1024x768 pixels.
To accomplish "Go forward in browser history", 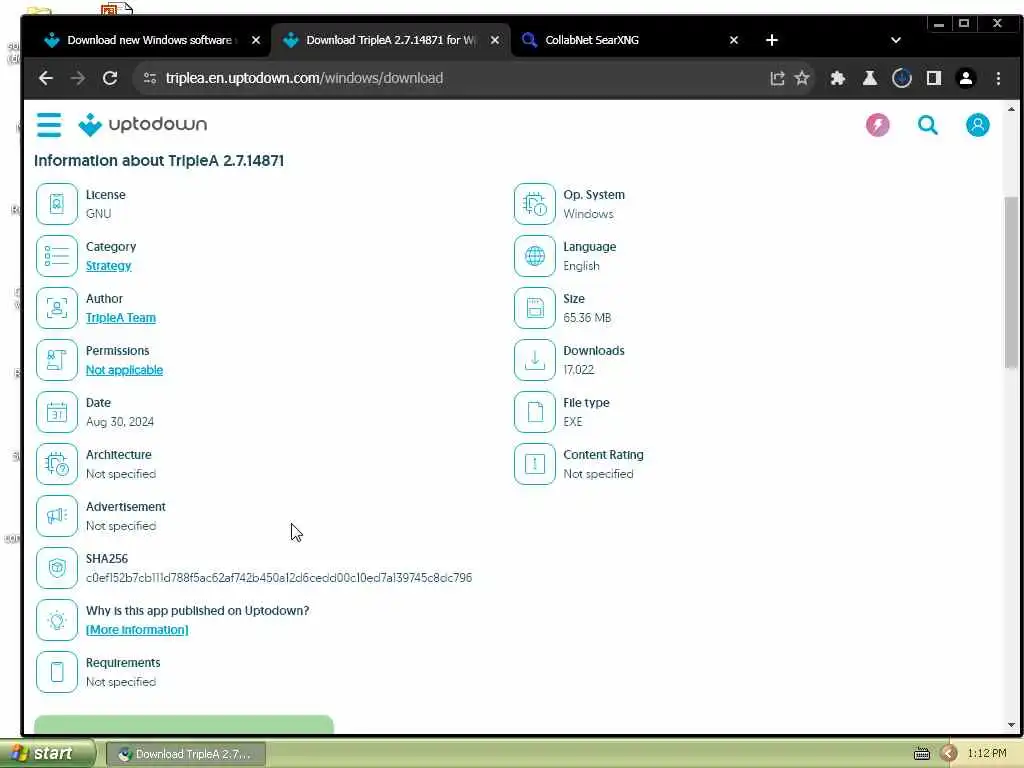I will [78, 78].
